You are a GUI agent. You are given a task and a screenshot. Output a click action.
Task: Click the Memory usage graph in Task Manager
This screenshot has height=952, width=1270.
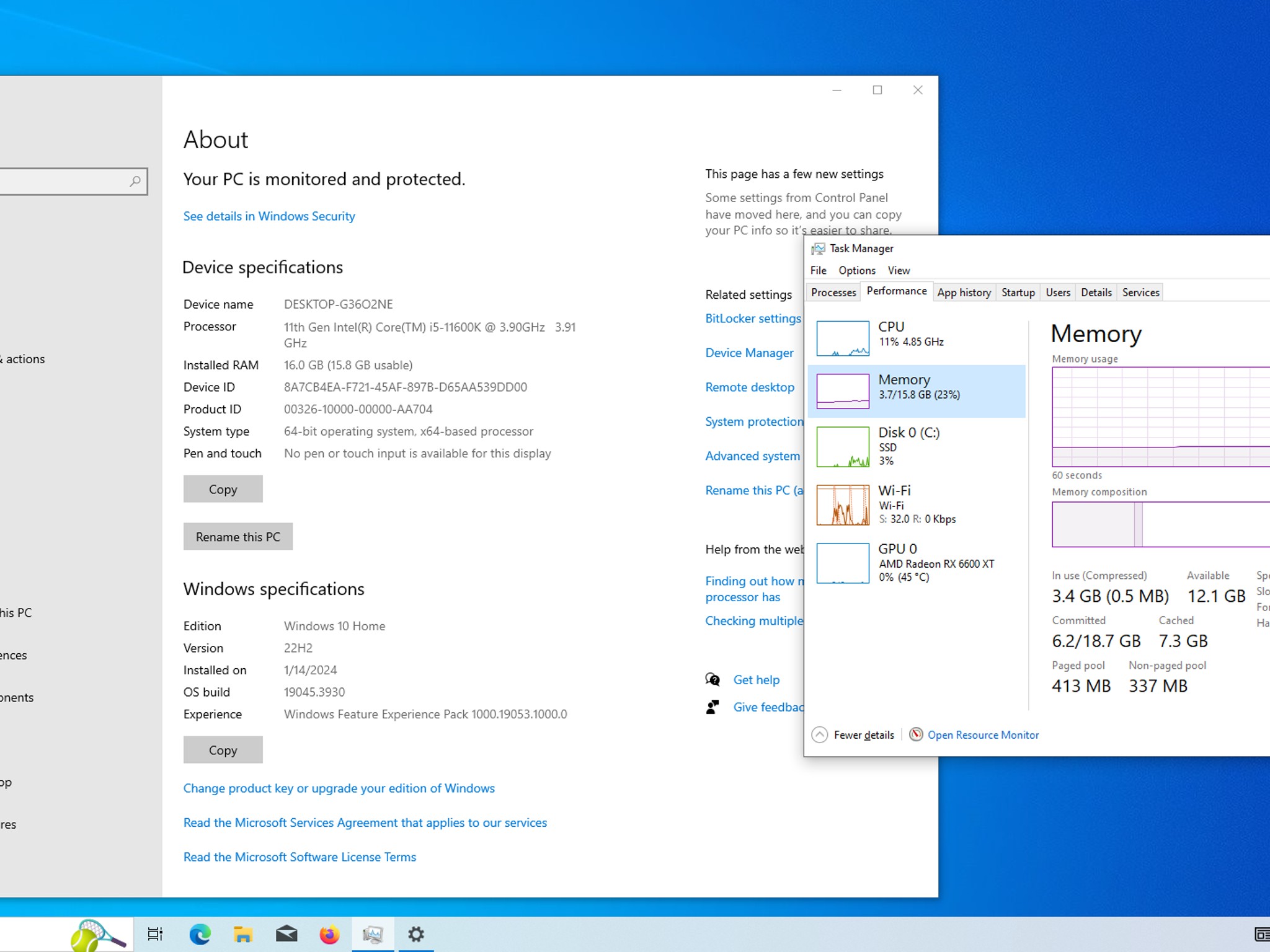1161,416
